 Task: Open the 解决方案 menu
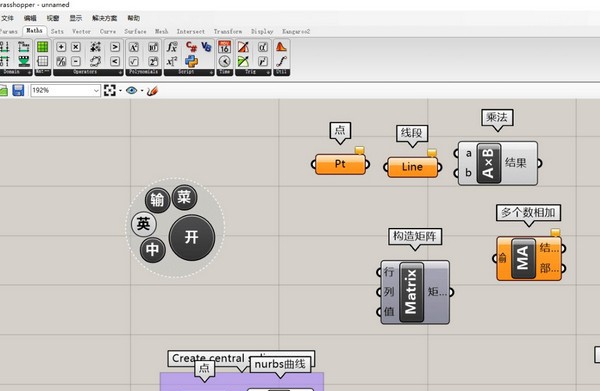pyautogui.click(x=104, y=18)
